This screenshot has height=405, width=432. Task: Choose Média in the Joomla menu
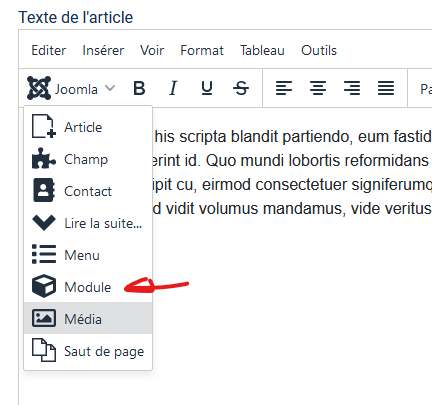click(x=88, y=319)
